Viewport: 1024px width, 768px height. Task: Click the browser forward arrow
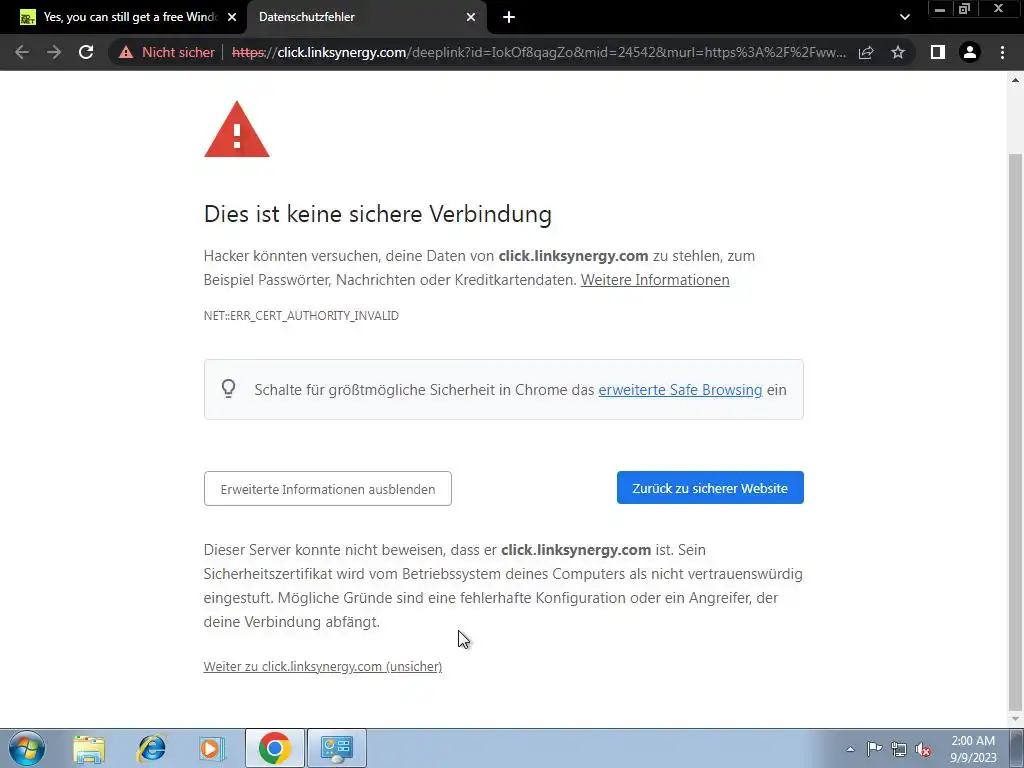click(54, 52)
